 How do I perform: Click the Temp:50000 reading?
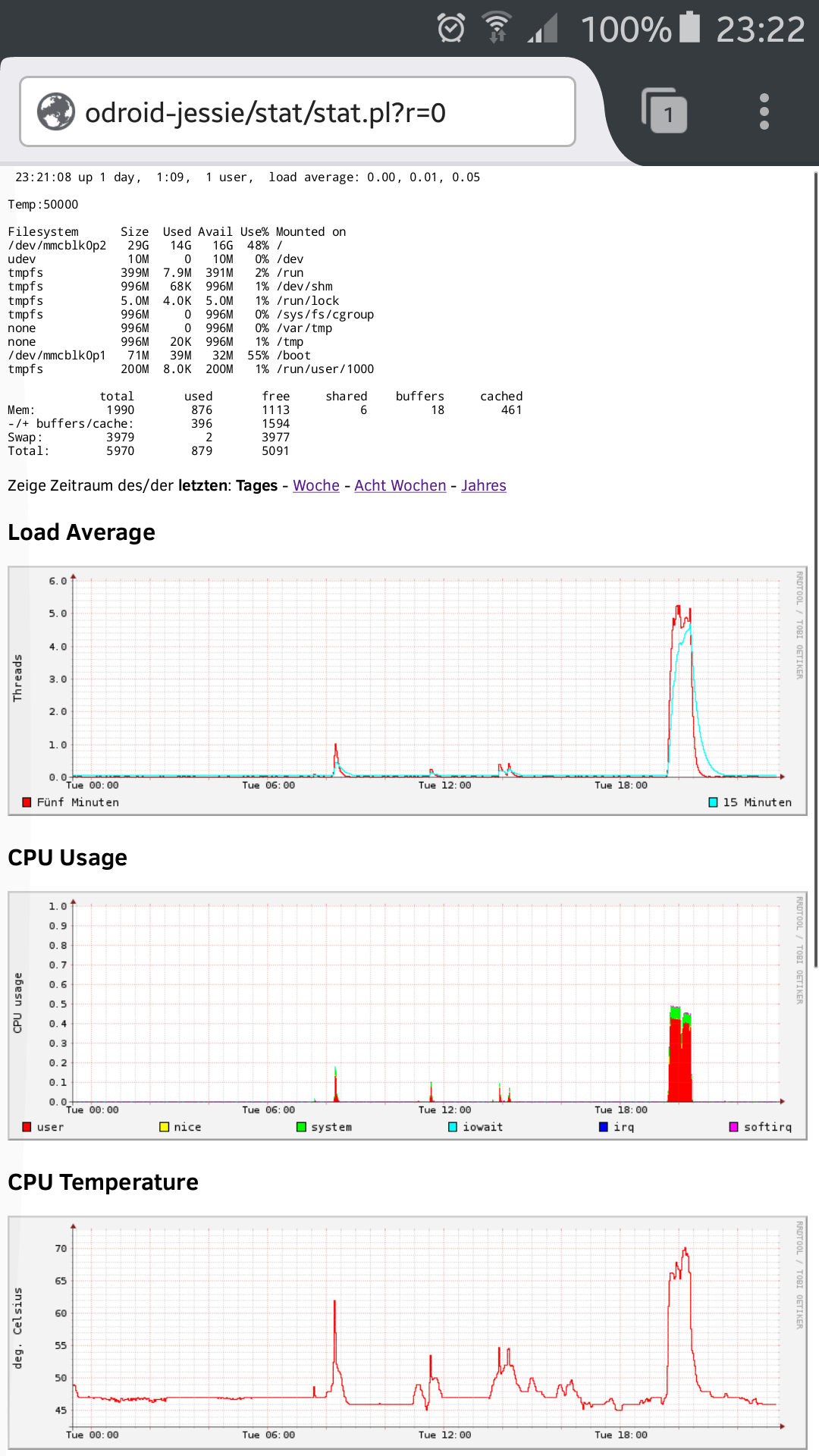(x=43, y=205)
